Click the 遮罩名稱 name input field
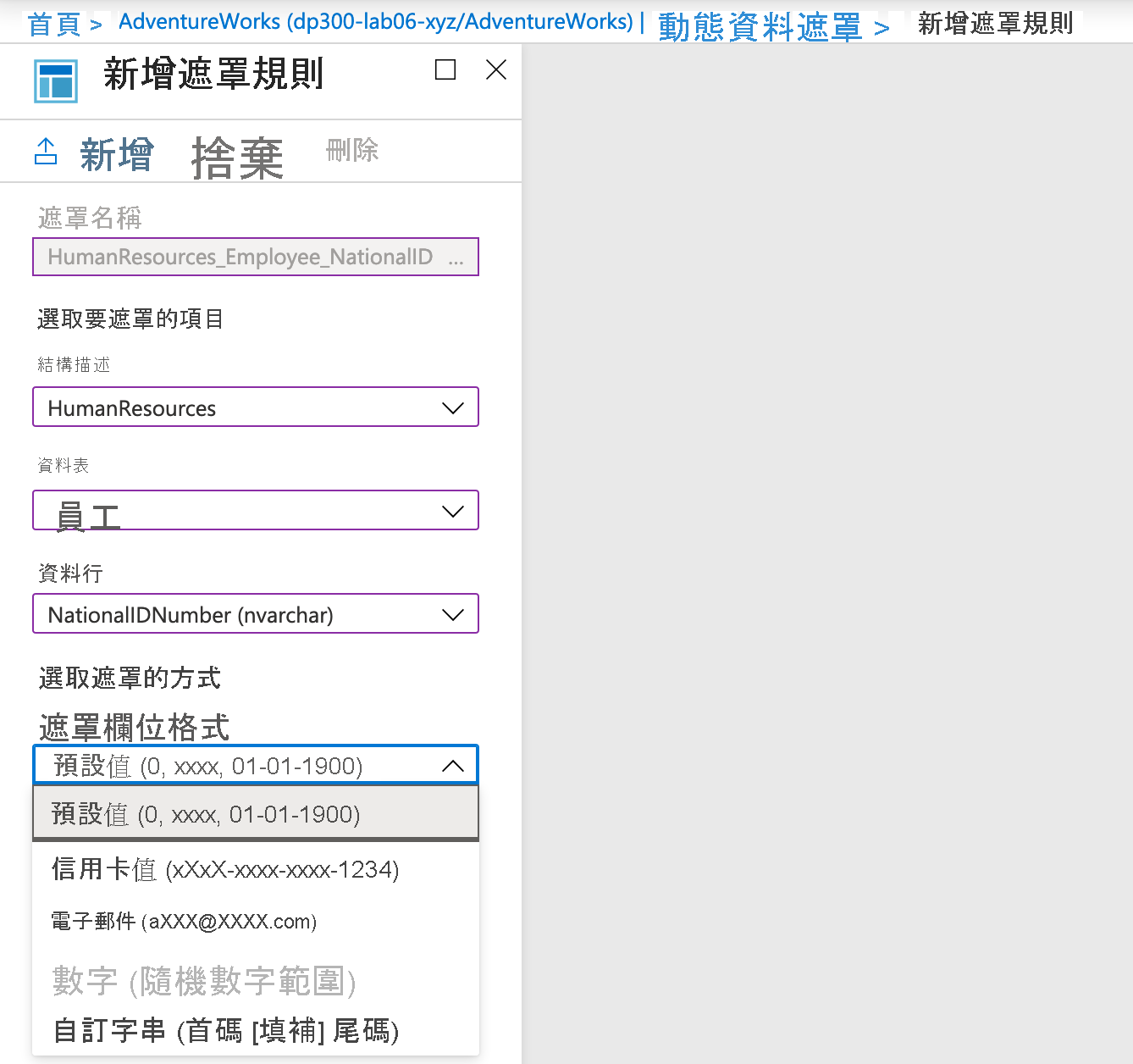The image size is (1133, 1064). click(254, 257)
